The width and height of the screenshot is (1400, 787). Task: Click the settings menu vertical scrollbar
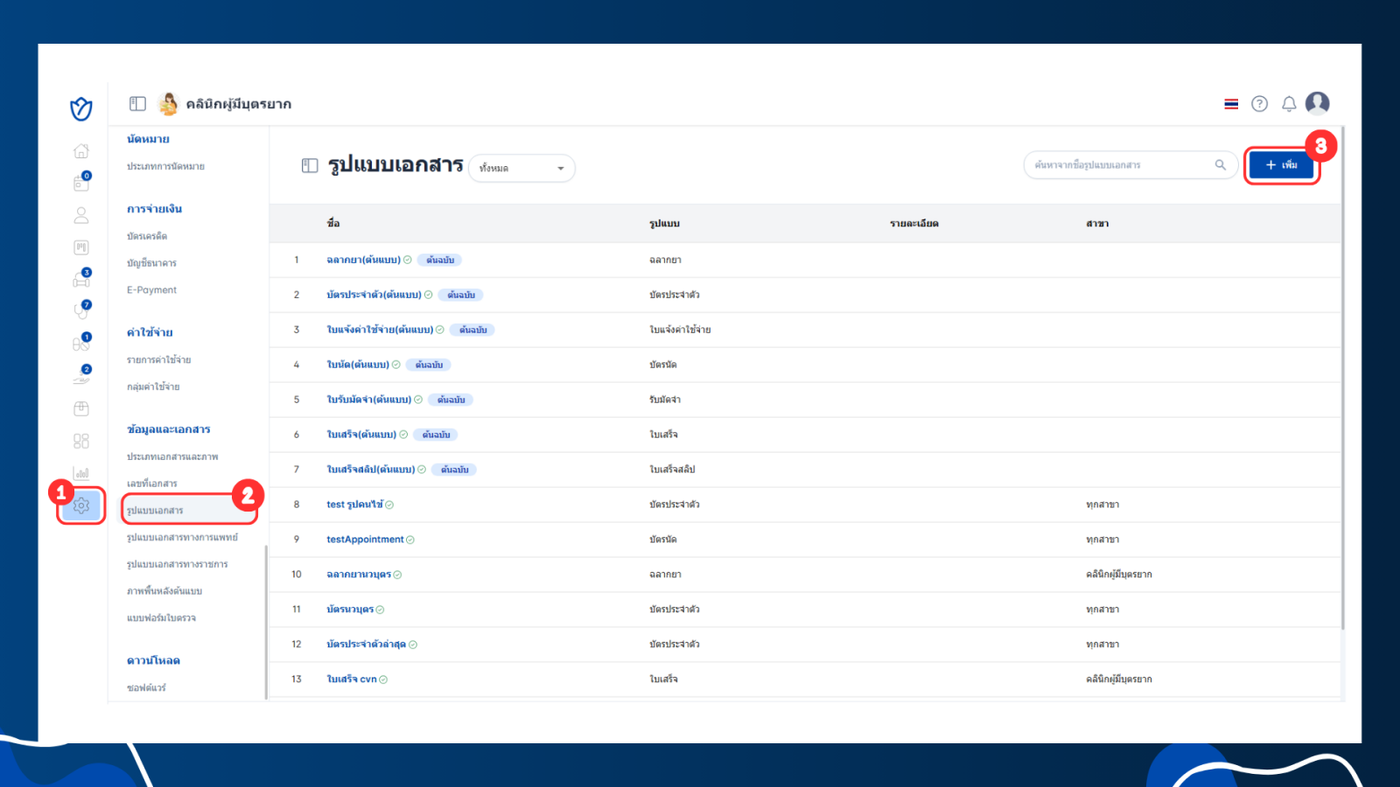coord(266,622)
